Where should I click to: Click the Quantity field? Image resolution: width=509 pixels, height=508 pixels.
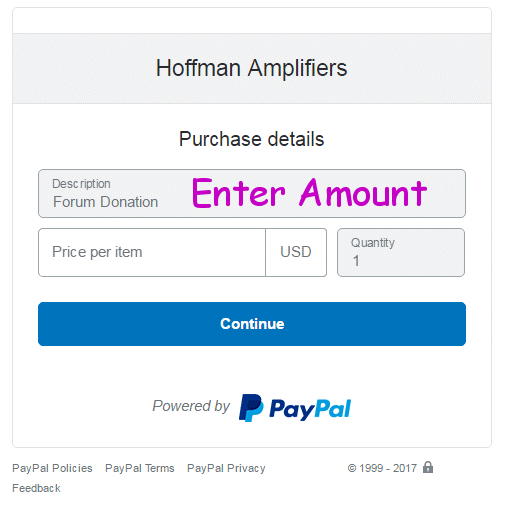pyautogui.click(x=401, y=252)
